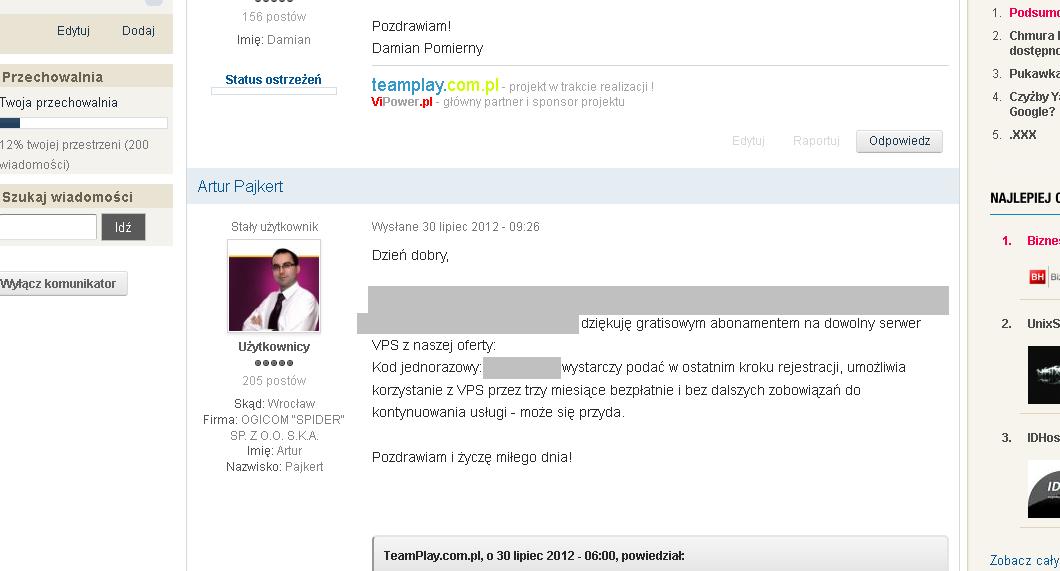Click the Edytuj link in left sidebar
The image size is (1060, 571).
[73, 31]
